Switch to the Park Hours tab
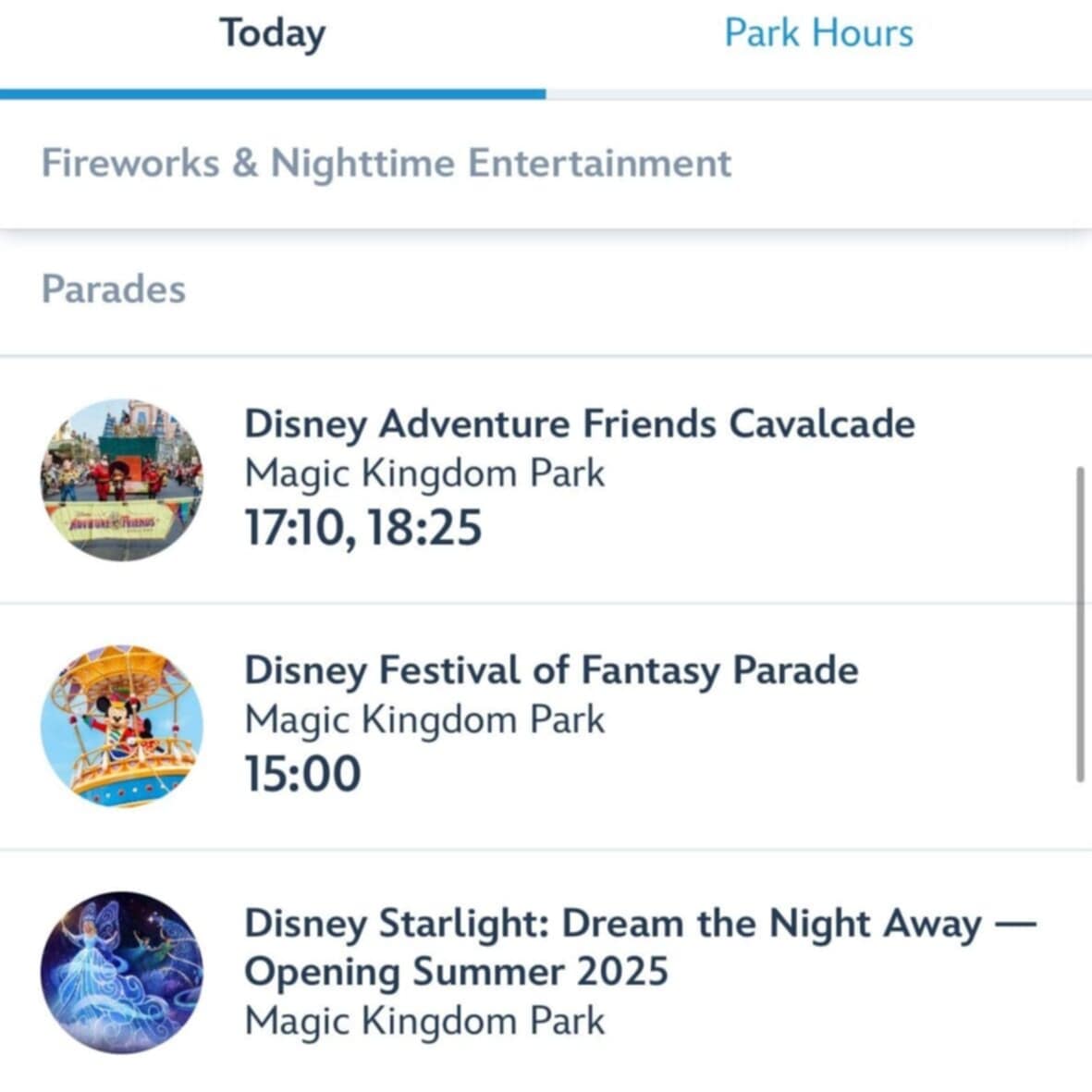This screenshot has width=1092, height=1092. point(818,34)
